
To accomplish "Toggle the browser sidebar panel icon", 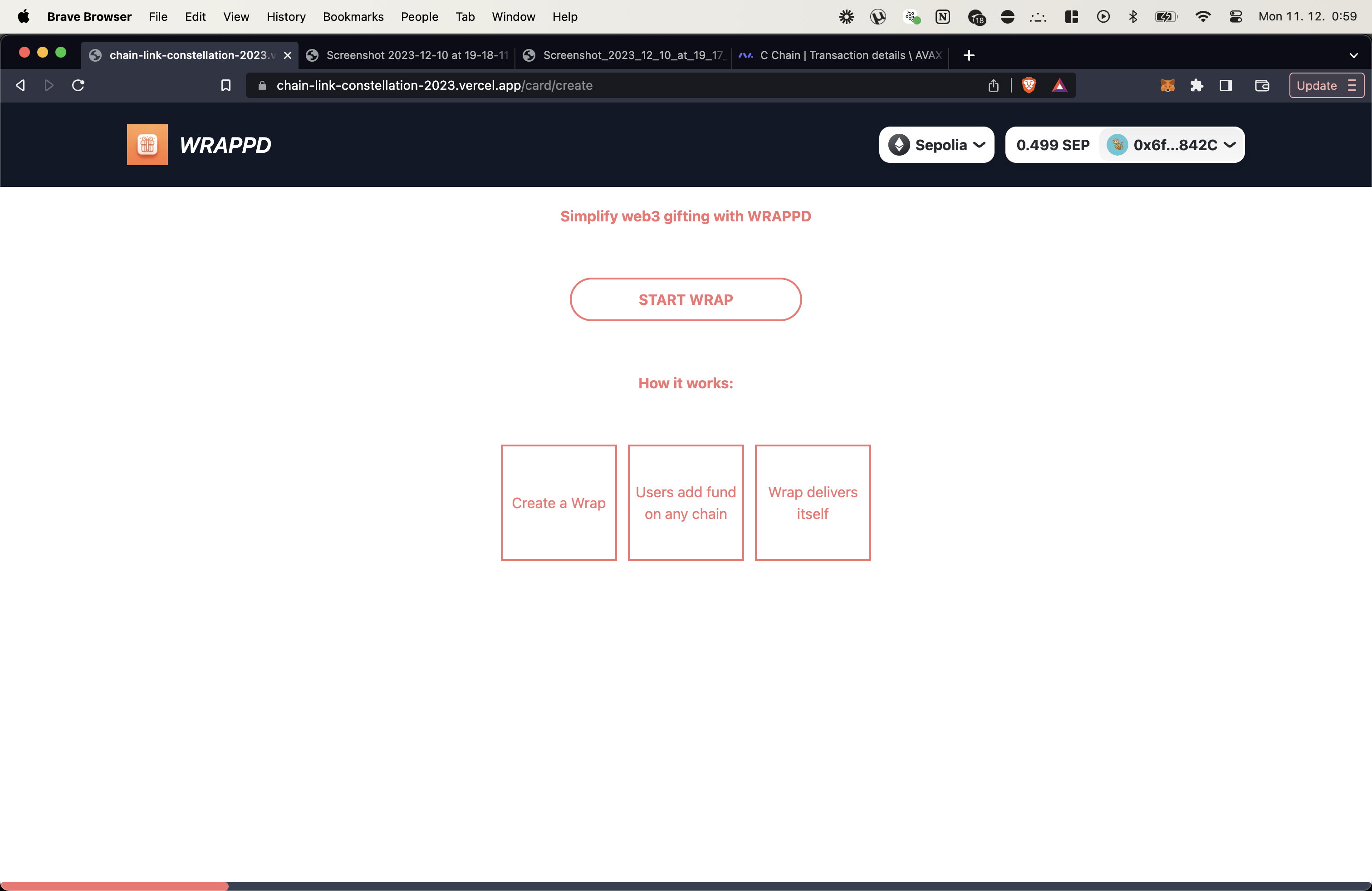I will [x=1226, y=85].
